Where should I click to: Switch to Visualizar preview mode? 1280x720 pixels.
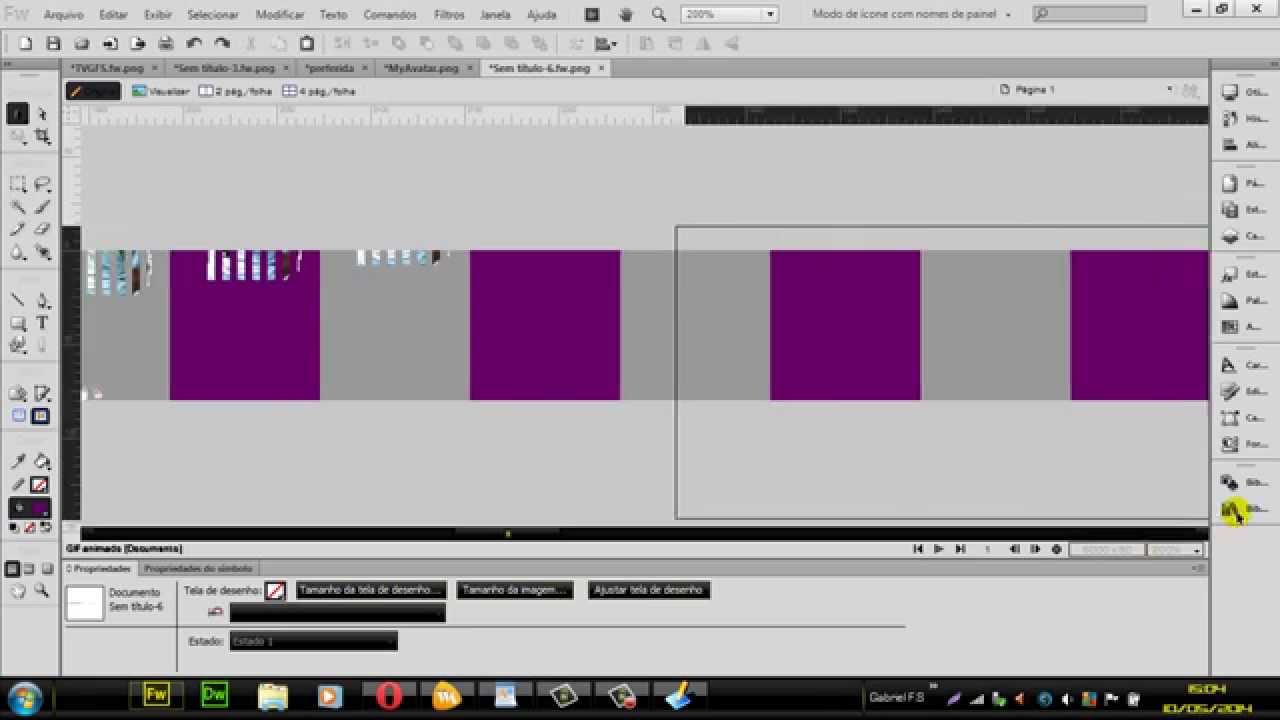[x=161, y=91]
